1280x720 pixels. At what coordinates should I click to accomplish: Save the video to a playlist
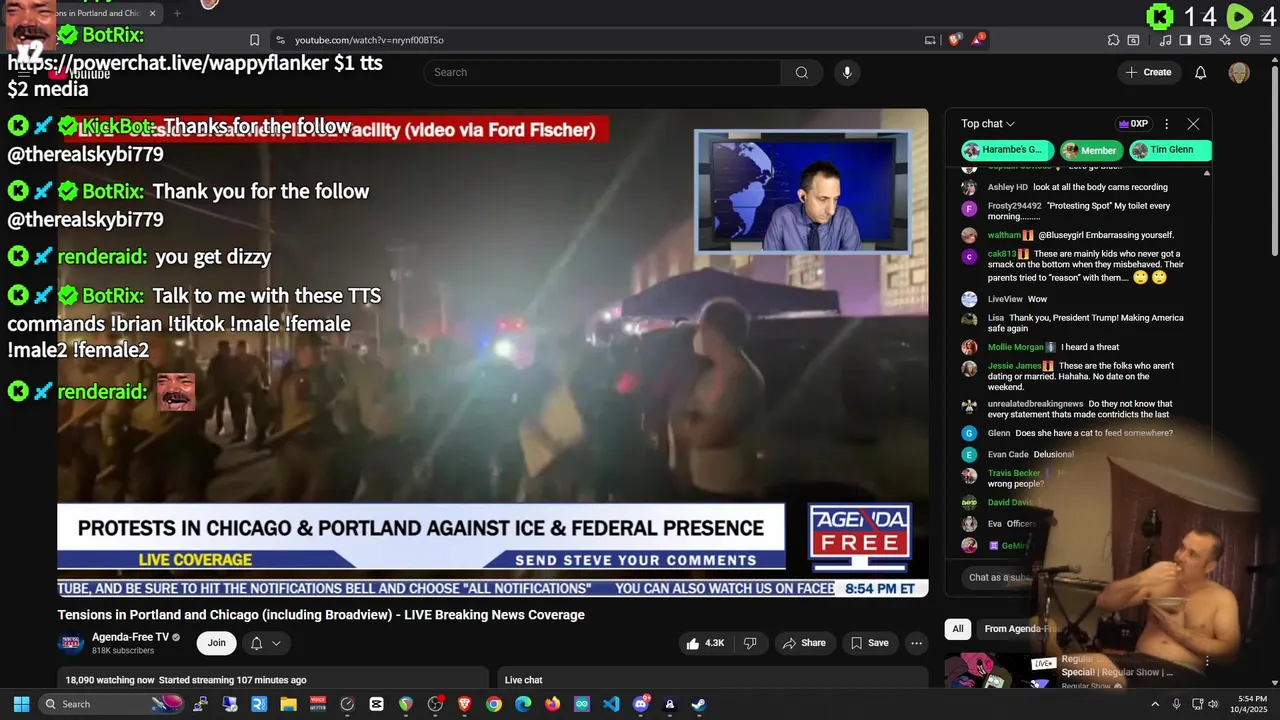pos(869,643)
